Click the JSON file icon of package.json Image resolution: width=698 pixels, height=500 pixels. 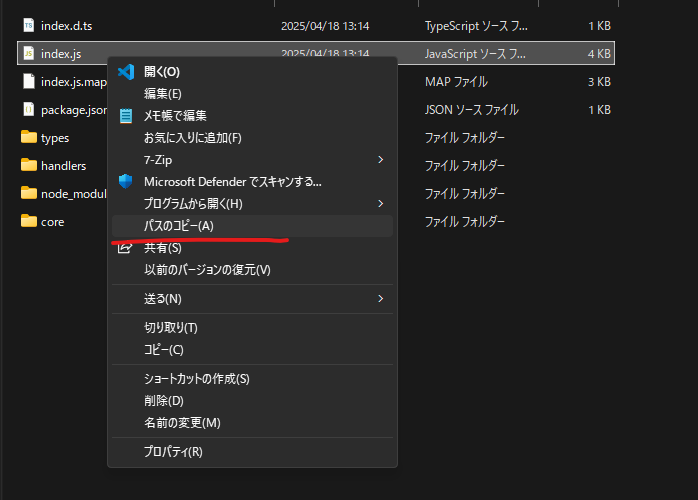pos(28,110)
